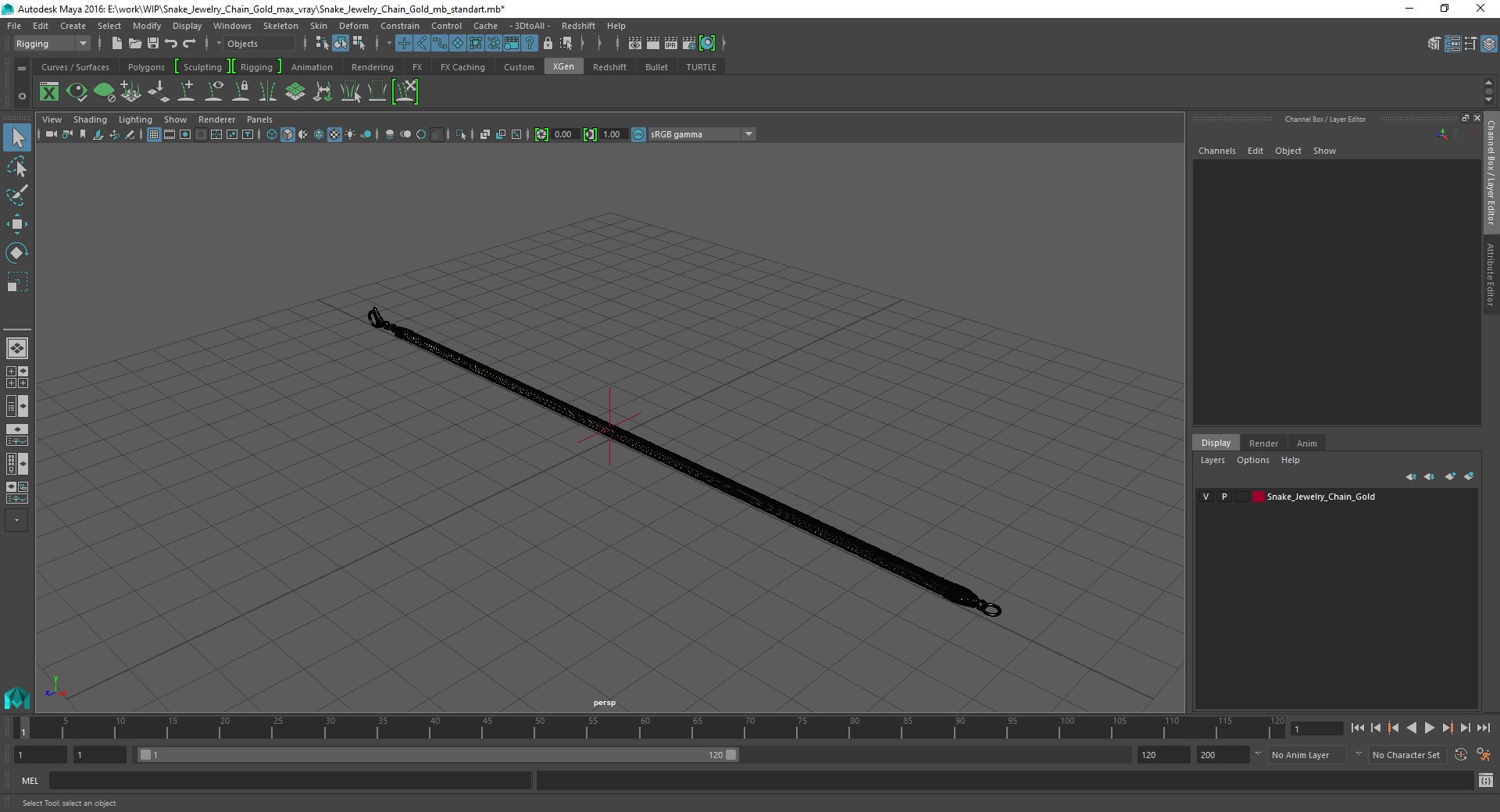Open render settings icon

(689, 44)
